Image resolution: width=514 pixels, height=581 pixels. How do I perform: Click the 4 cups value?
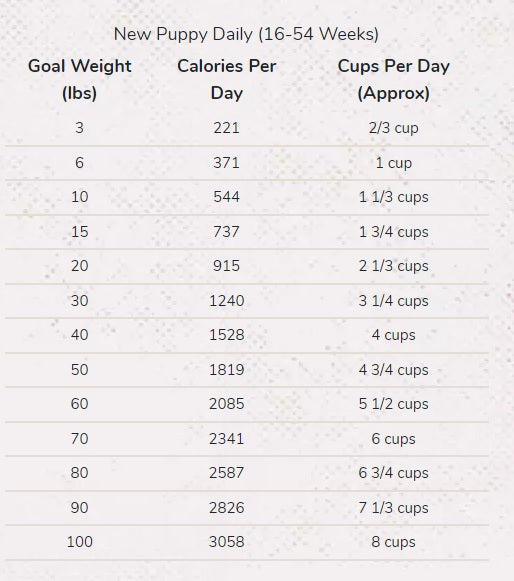pyautogui.click(x=394, y=335)
